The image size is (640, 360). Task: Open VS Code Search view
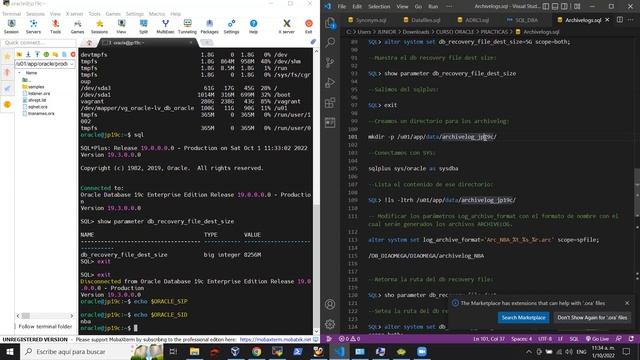tap(330, 42)
